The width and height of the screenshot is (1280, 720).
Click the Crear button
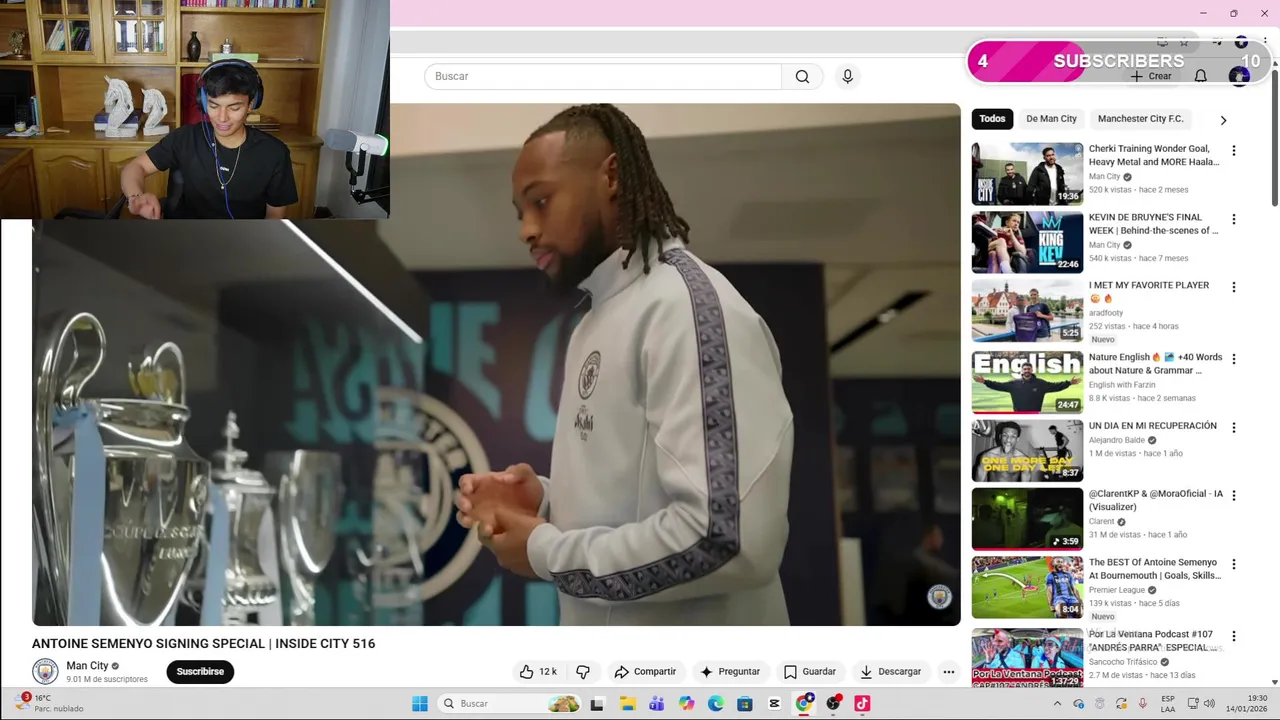(1150, 76)
